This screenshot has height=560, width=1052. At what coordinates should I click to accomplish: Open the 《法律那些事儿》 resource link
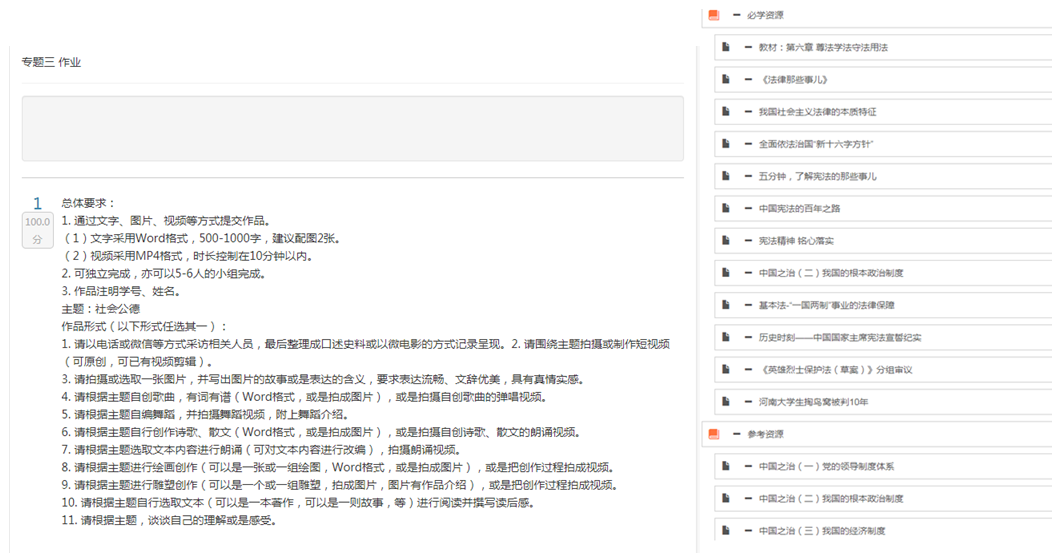794,80
